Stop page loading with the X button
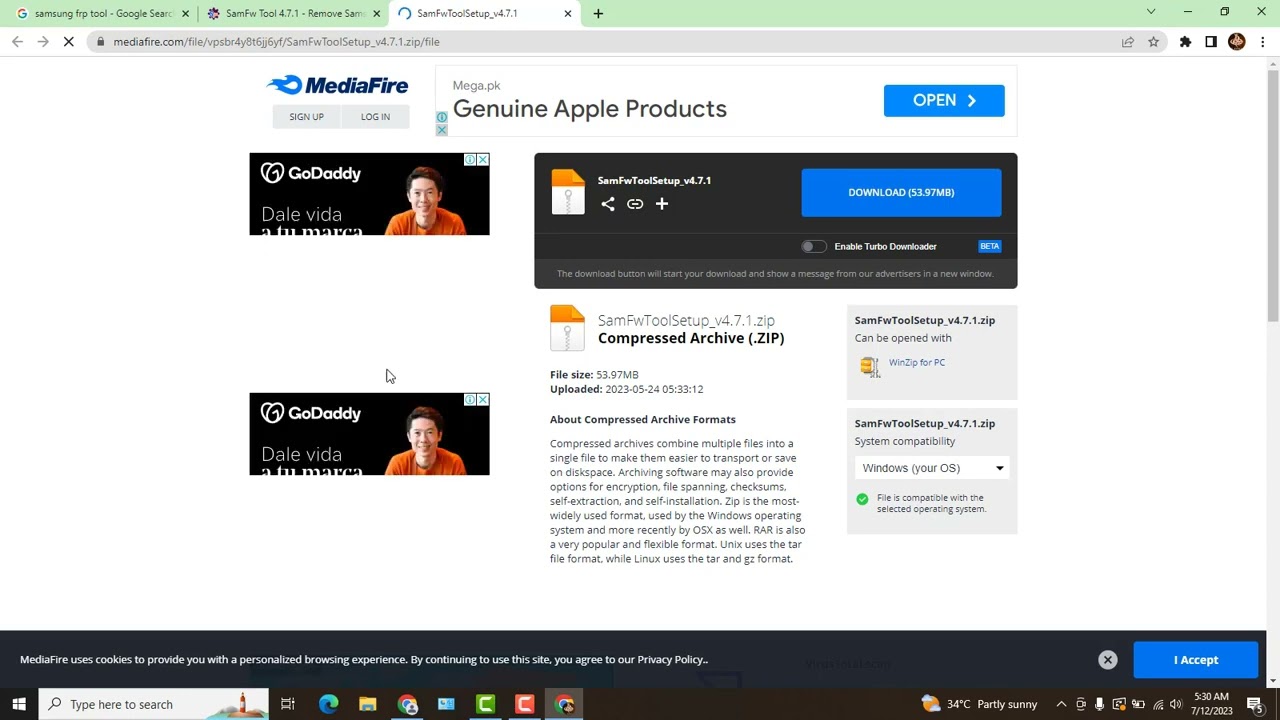Screen dimensions: 1280x720 [x=69, y=42]
